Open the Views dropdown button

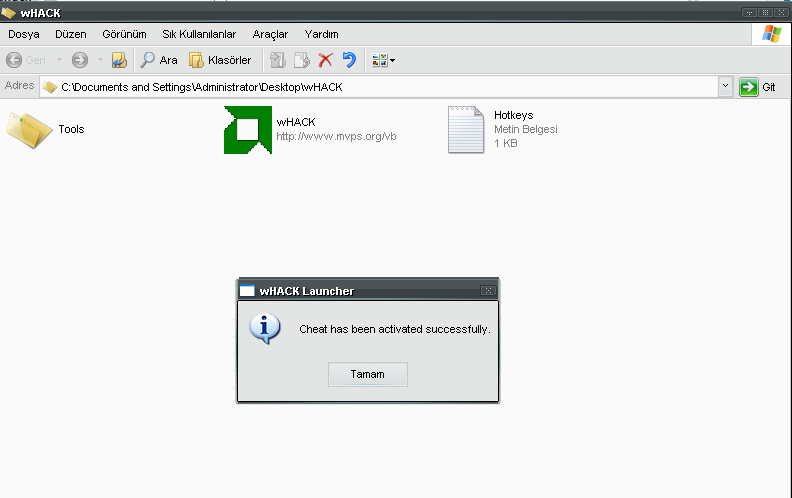[x=383, y=60]
